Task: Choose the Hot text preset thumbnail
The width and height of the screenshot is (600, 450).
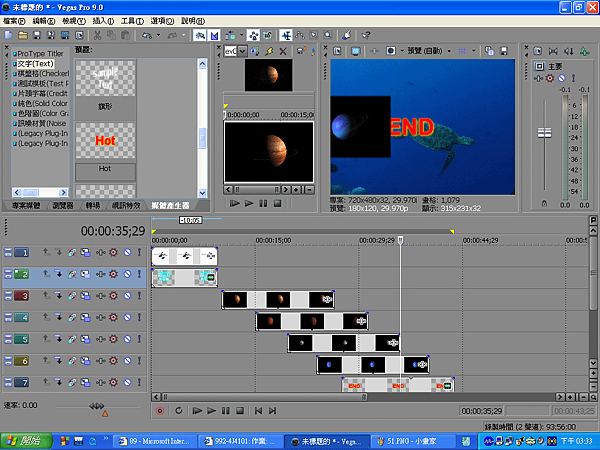Action: pyautogui.click(x=105, y=140)
